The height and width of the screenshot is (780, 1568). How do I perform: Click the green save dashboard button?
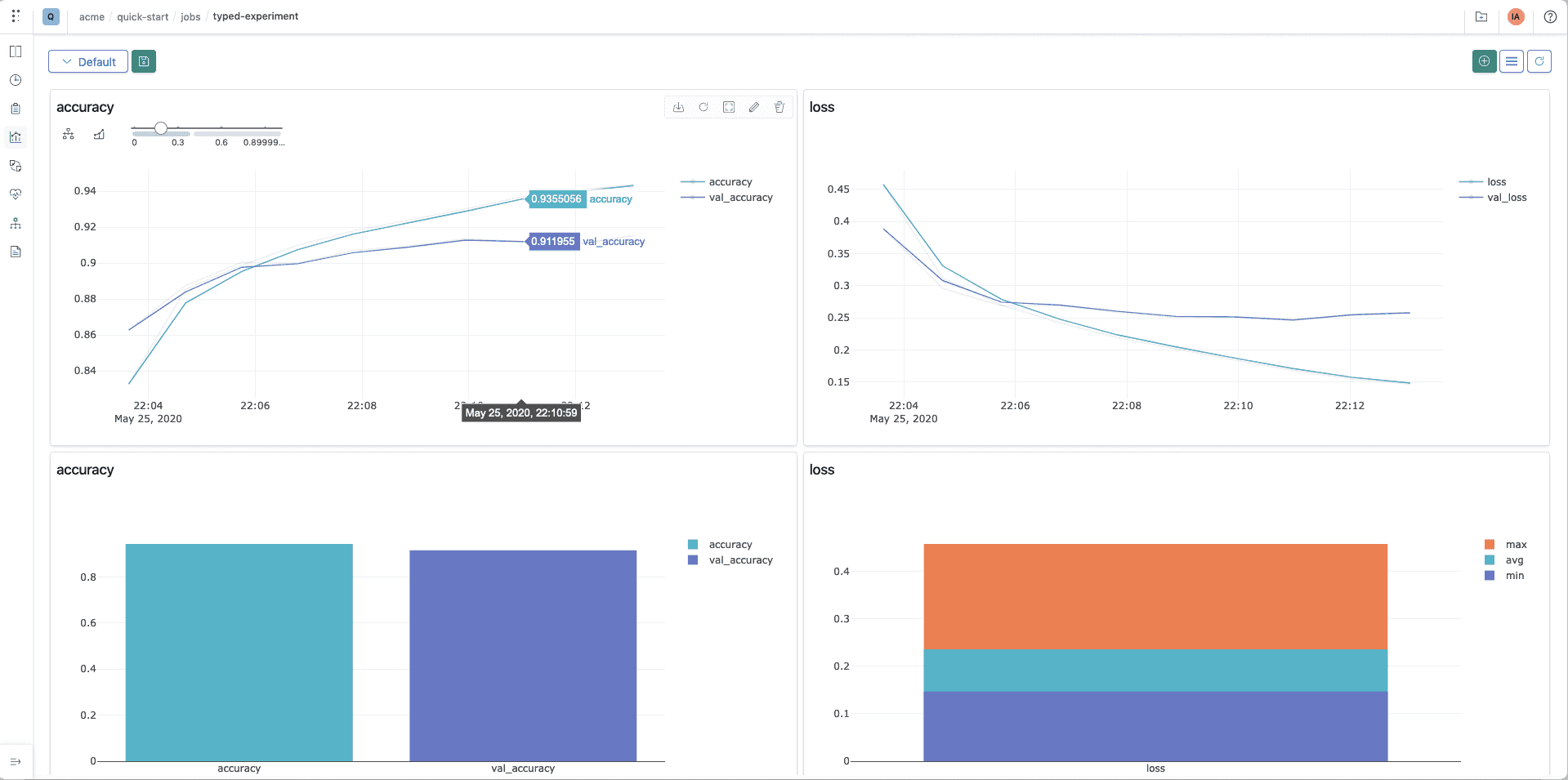[x=144, y=61]
